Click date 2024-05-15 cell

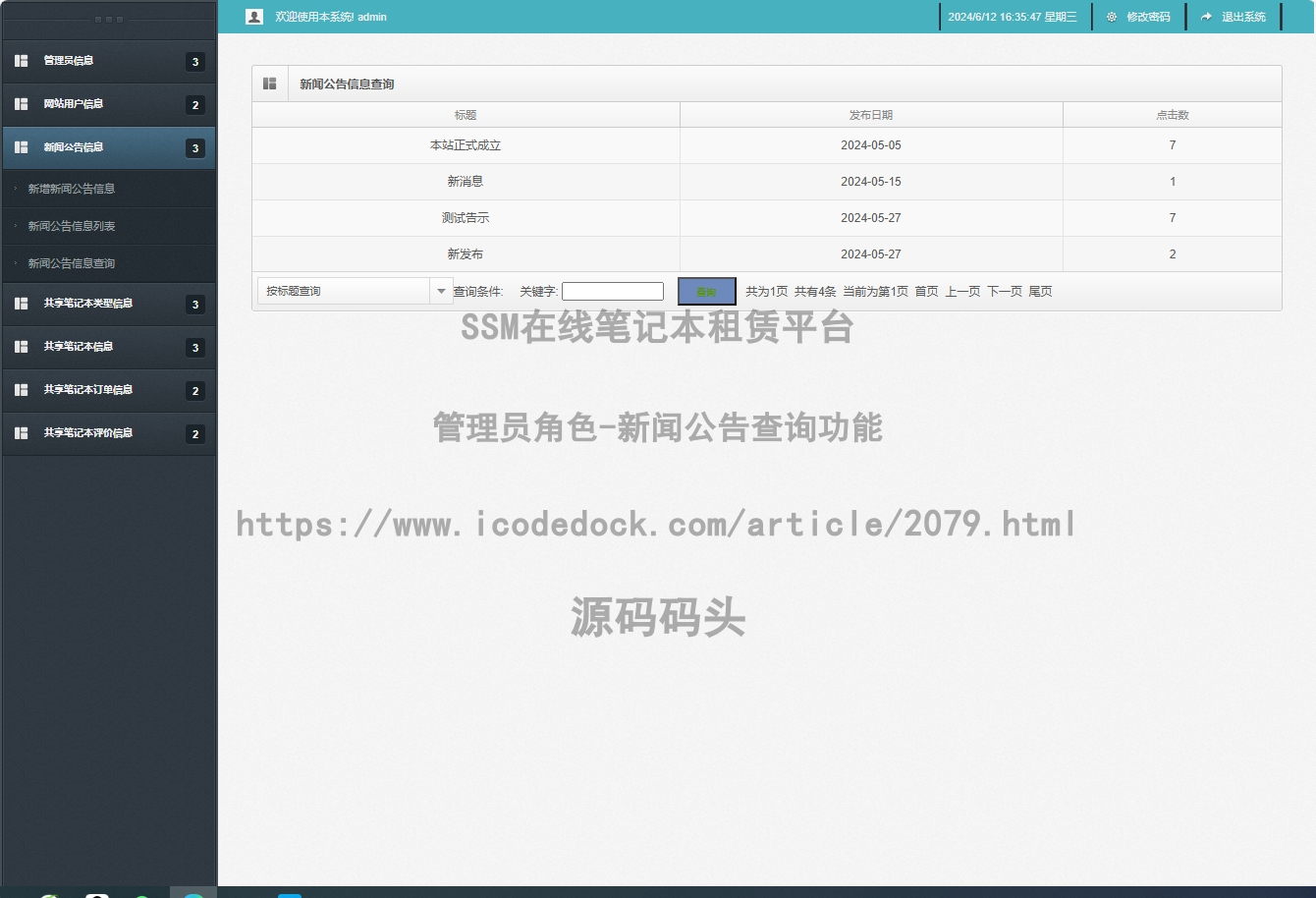pyautogui.click(x=871, y=182)
